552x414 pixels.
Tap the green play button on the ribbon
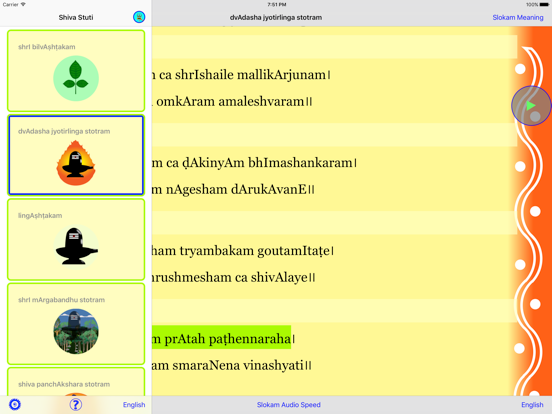(531, 106)
